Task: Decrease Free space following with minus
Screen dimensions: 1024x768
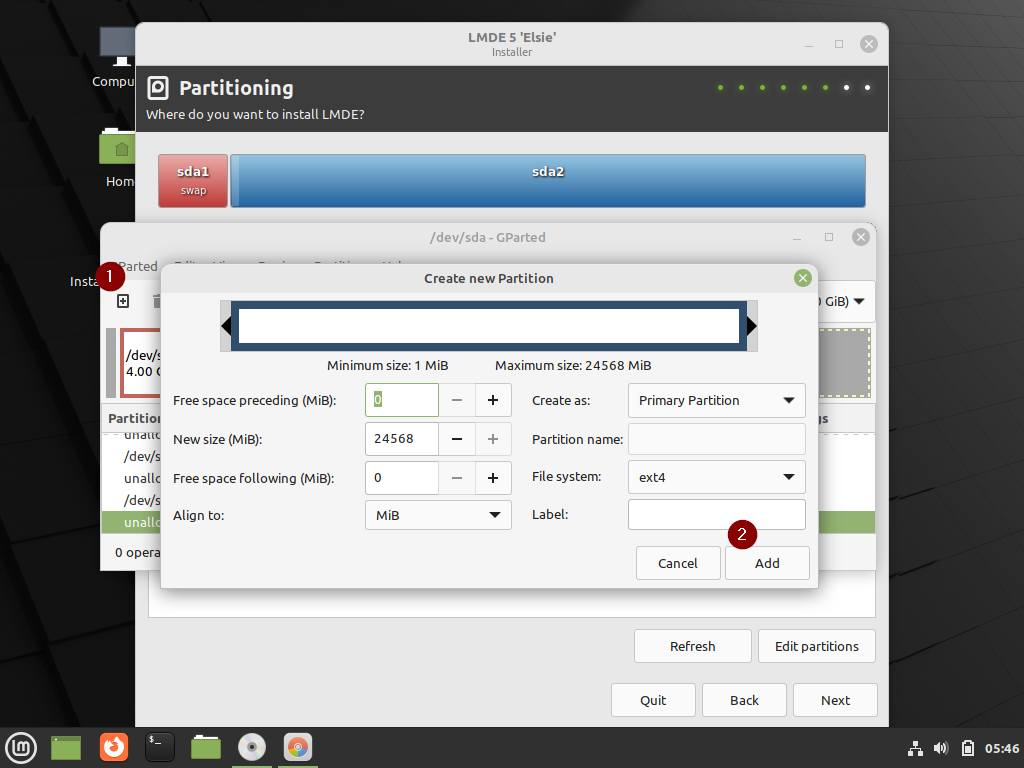Action: (456, 478)
